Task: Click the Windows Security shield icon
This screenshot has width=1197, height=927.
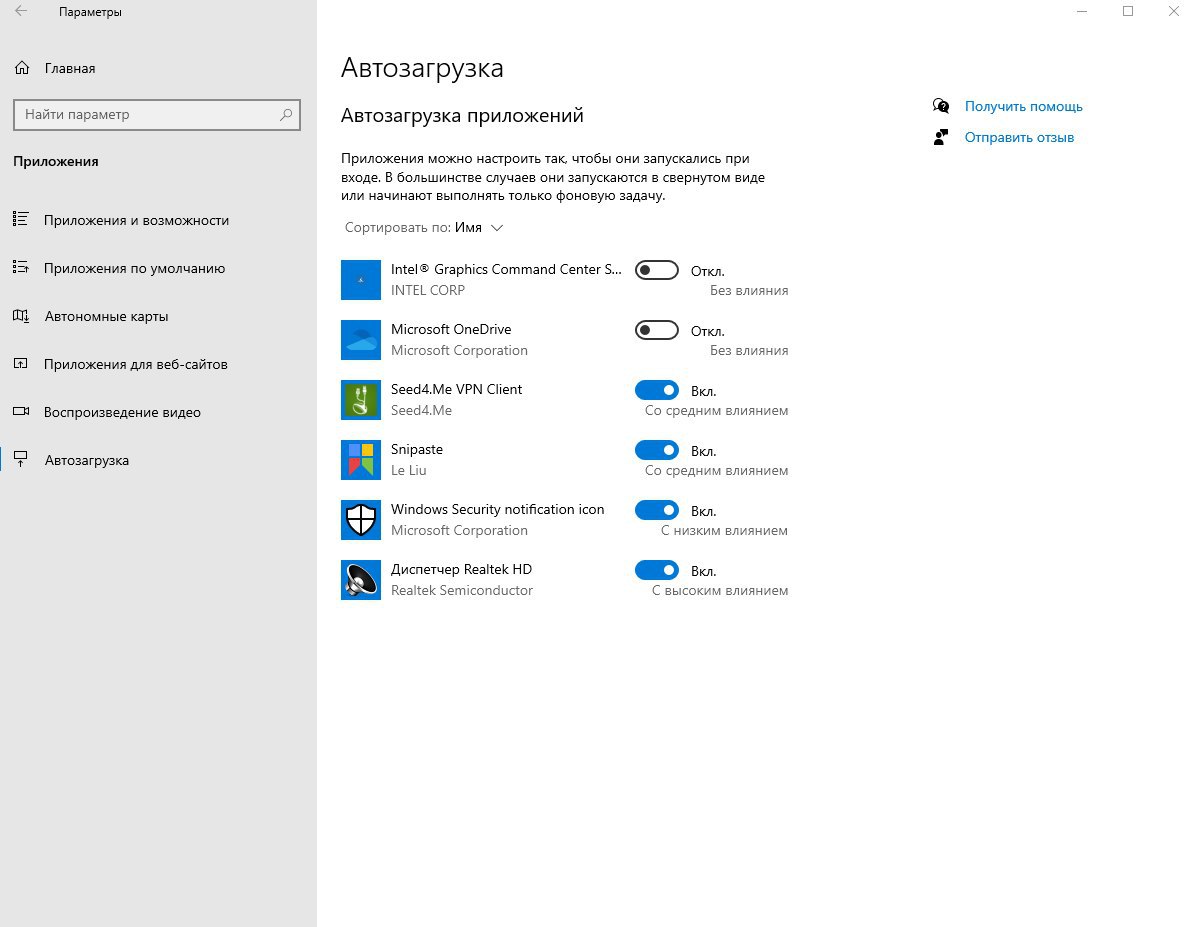Action: [360, 519]
